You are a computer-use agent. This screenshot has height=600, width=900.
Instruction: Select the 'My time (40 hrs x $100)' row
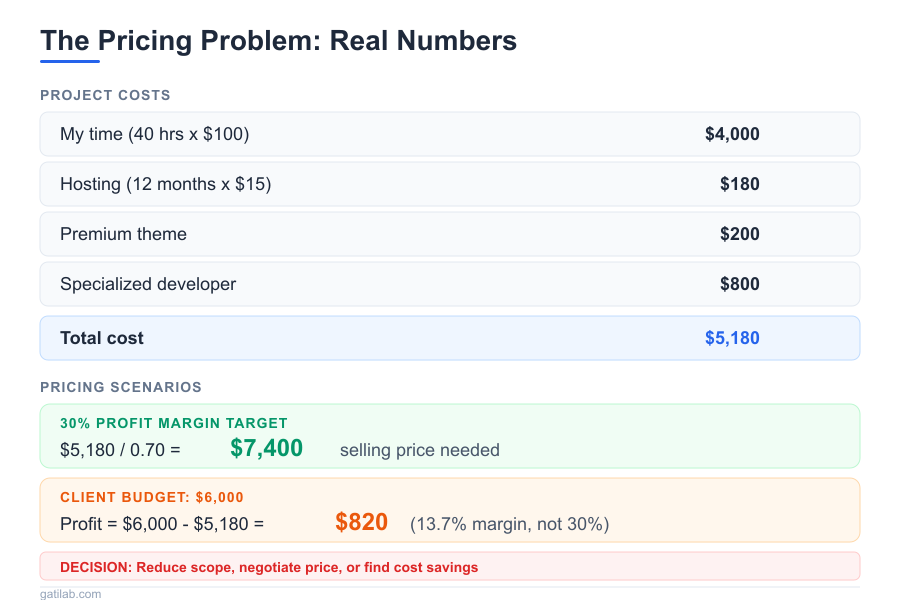(x=154, y=134)
